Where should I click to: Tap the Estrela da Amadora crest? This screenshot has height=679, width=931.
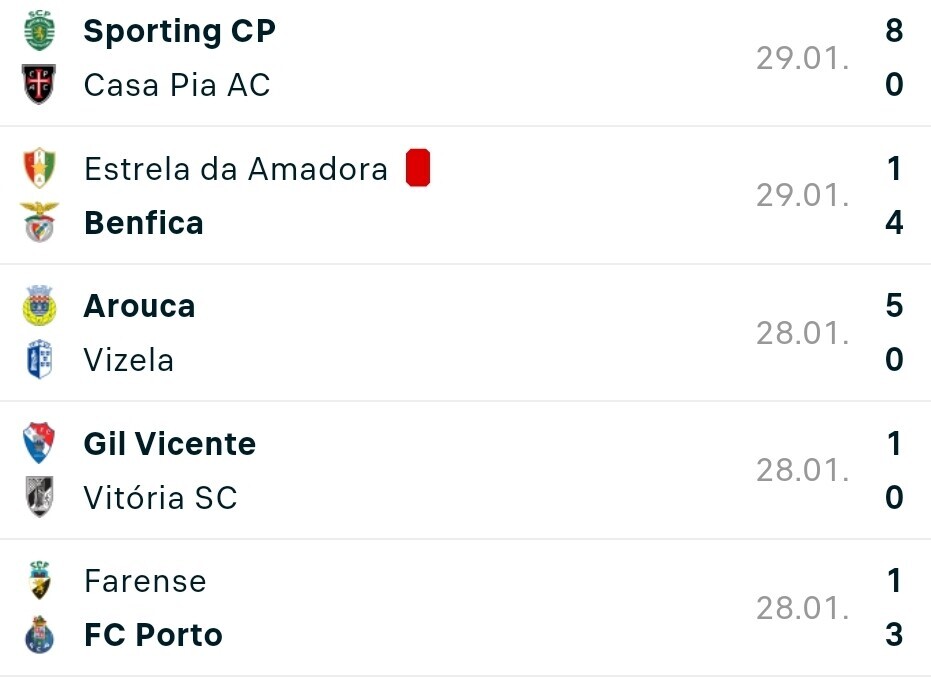click(39, 169)
